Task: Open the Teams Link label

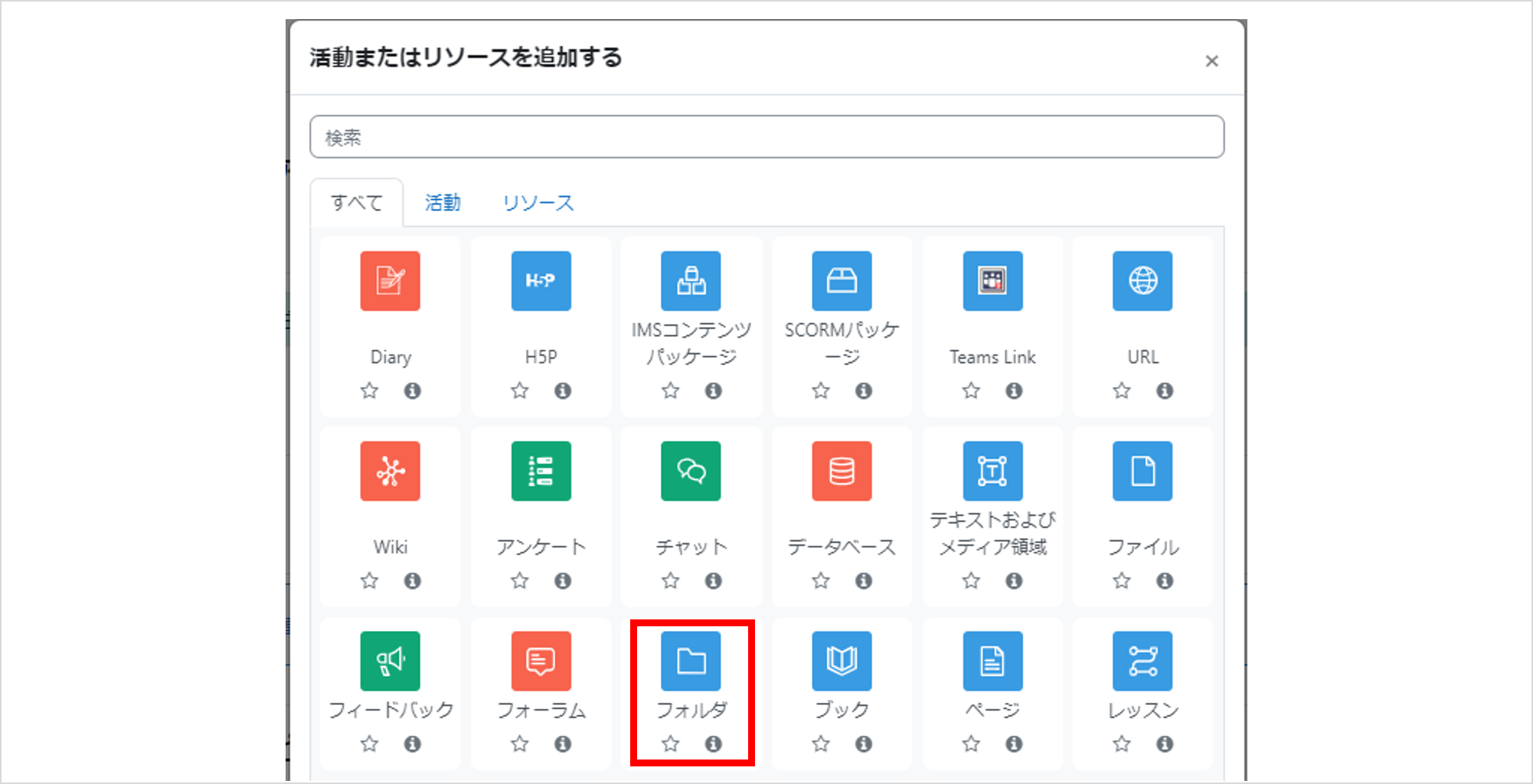Action: (992, 357)
